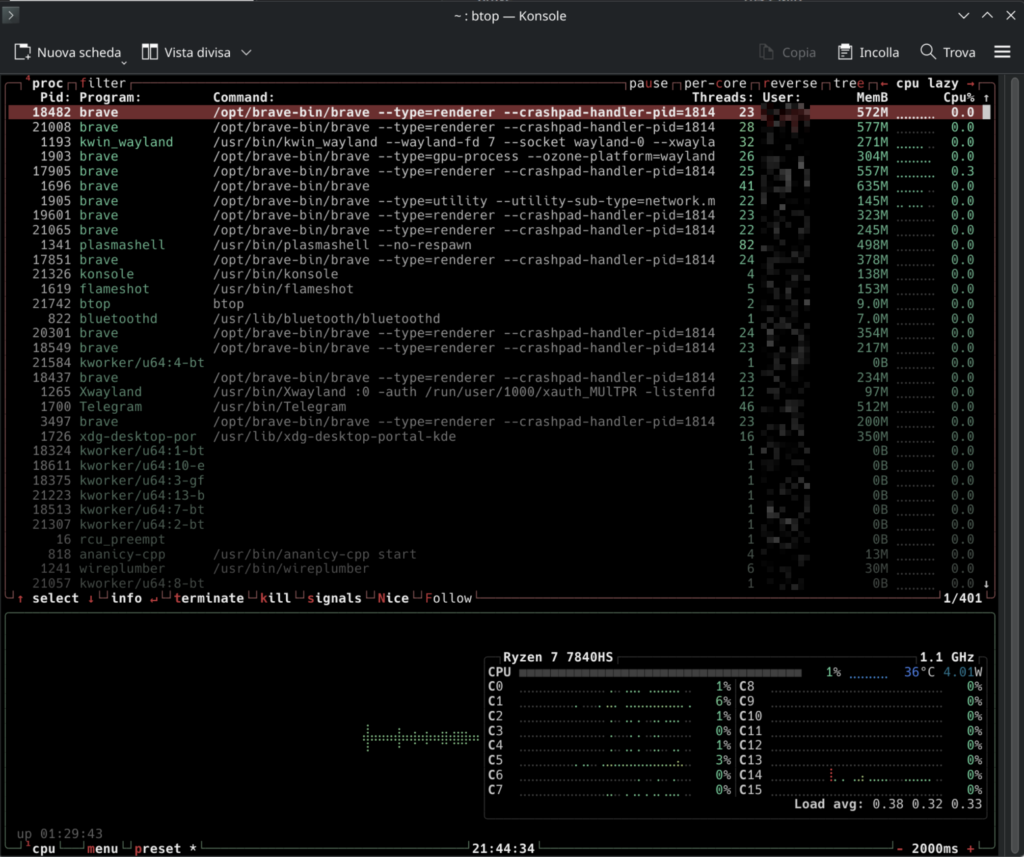The height and width of the screenshot is (857, 1024).
Task: Click the Konsole vertical scrollbar
Action: (x=1014, y=465)
